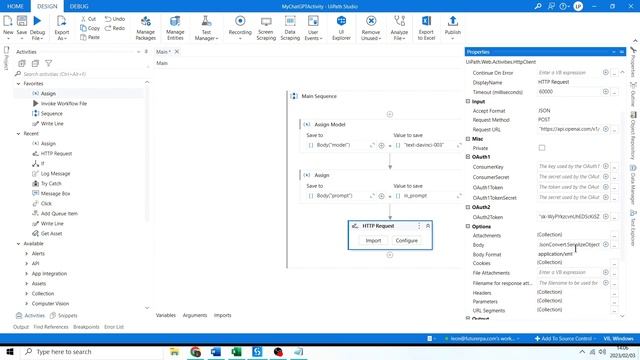Screen dimensions: 640x360
Task: Select Invoke Workflow File in Favorites
Action: point(64,104)
